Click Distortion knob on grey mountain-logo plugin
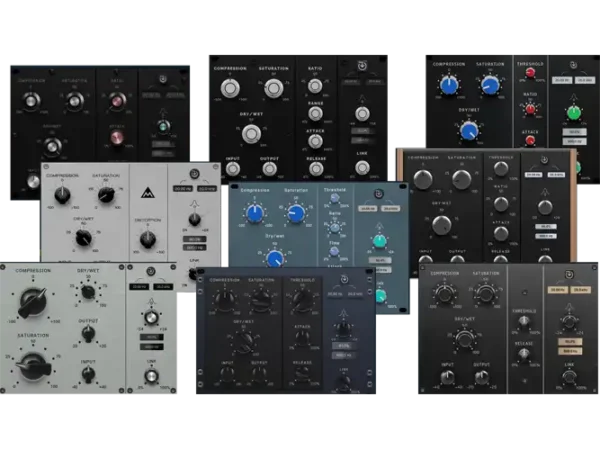Image resolution: width=600 pixels, height=450 pixels. coord(148,240)
